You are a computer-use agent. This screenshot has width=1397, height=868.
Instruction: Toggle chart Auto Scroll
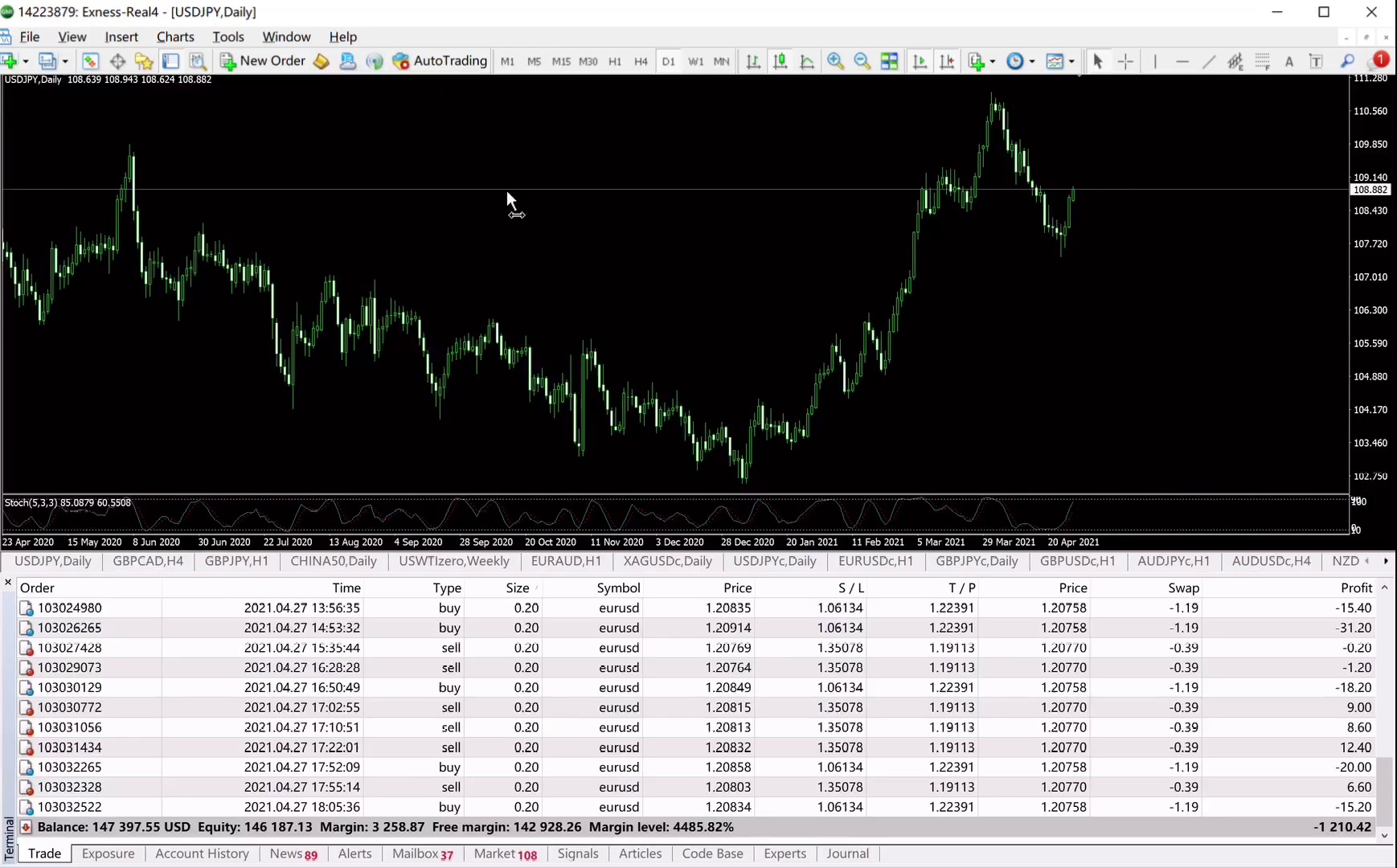tap(920, 61)
